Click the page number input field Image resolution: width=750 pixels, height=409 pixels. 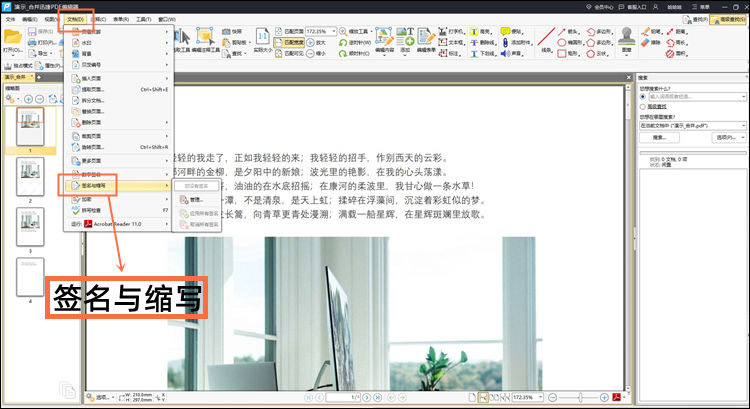(x=343, y=397)
